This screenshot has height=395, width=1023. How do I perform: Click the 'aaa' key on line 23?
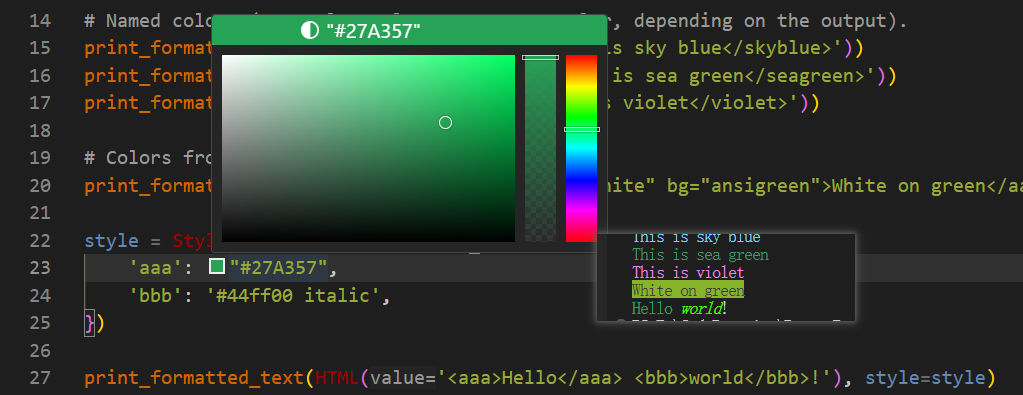click(157, 268)
